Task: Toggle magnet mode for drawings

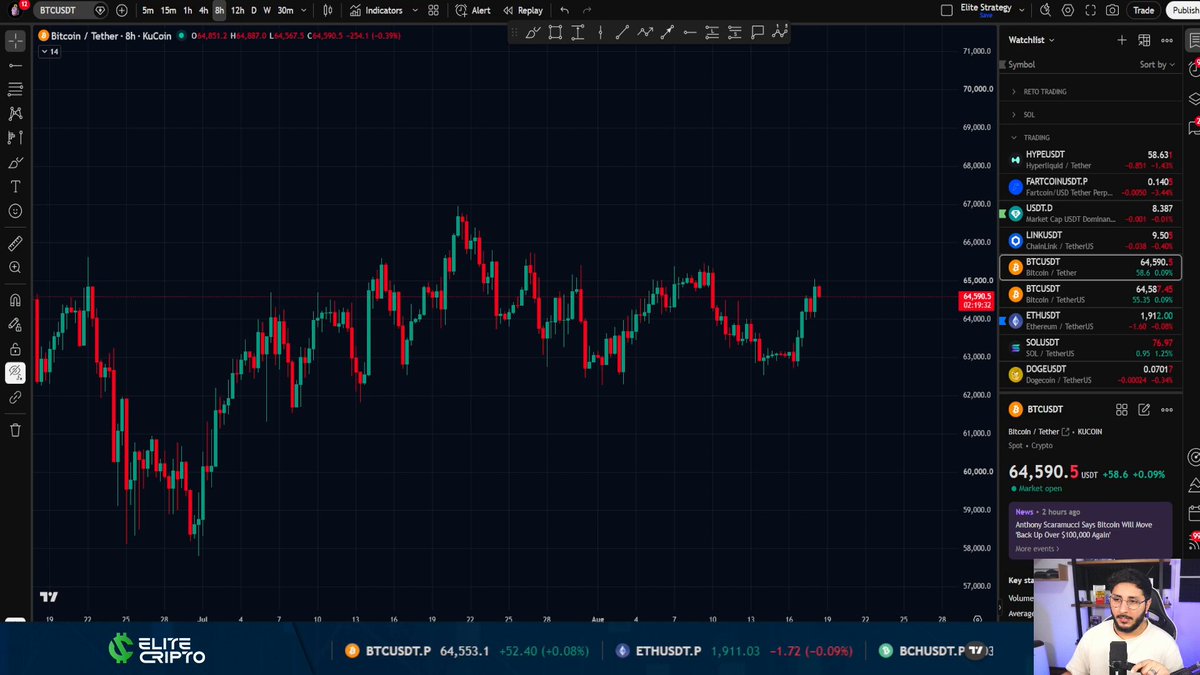Action: tap(15, 300)
